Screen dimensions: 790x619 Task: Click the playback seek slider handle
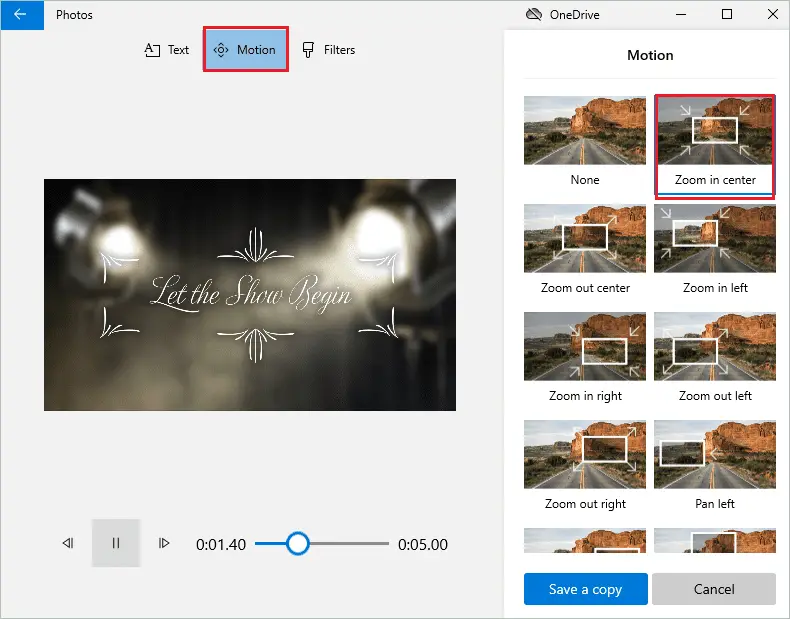pyautogui.click(x=297, y=544)
